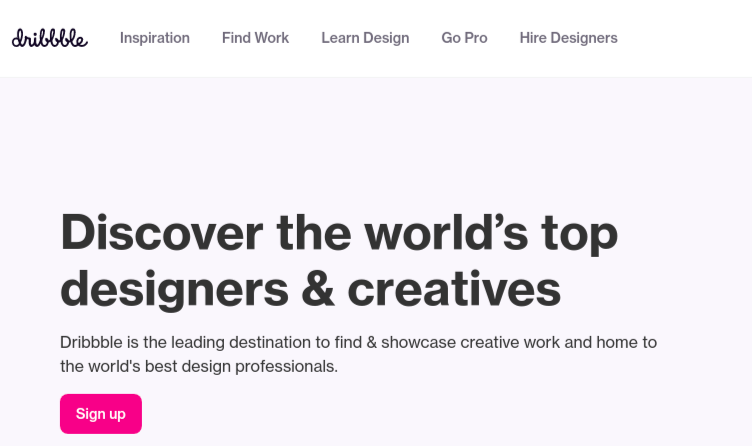Click the Dribbble logo
The height and width of the screenshot is (446, 752).
pos(49,38)
